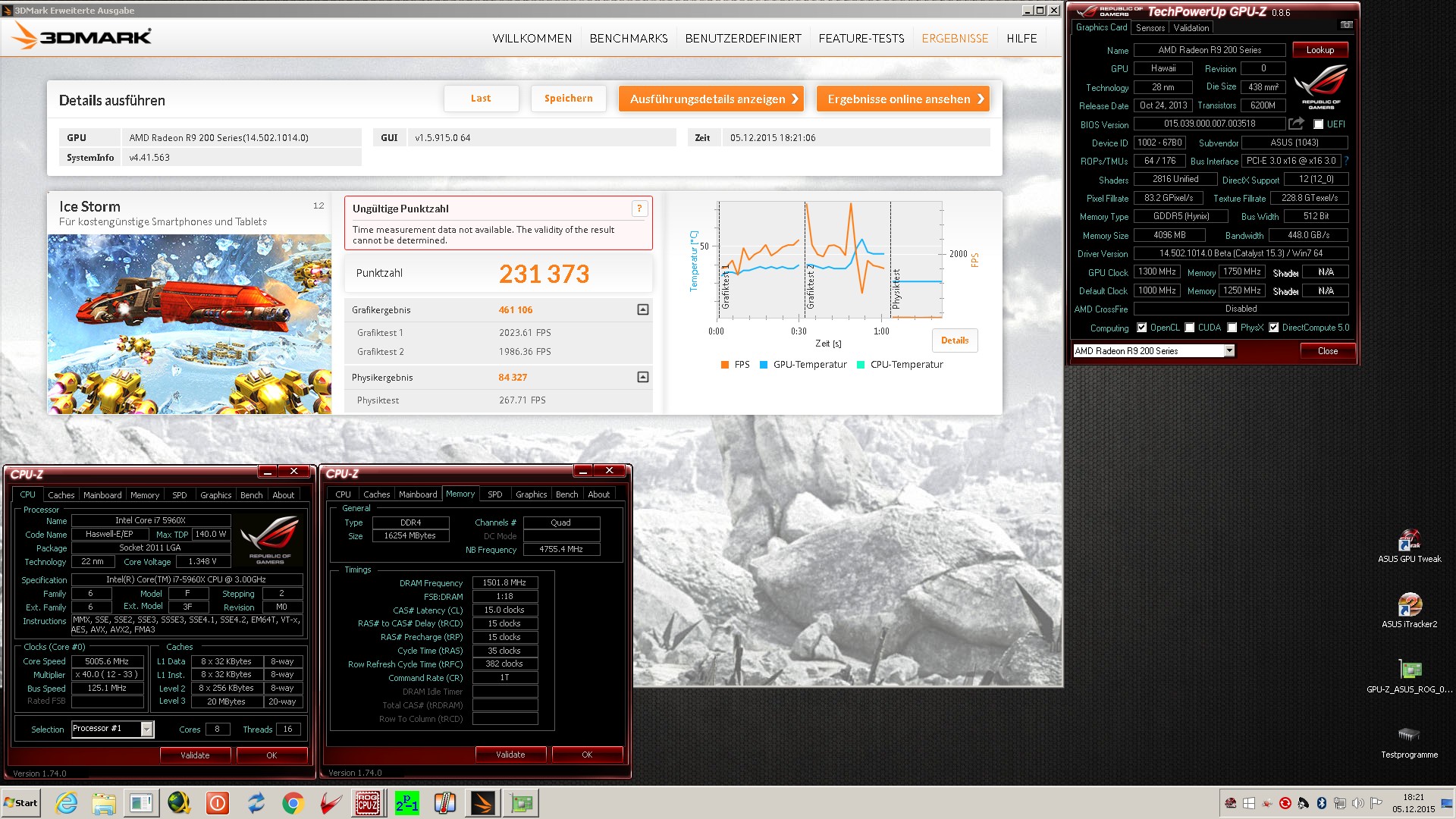Click Validate in left CPU-Z window
This screenshot has height=819, width=1456.
coord(195,755)
